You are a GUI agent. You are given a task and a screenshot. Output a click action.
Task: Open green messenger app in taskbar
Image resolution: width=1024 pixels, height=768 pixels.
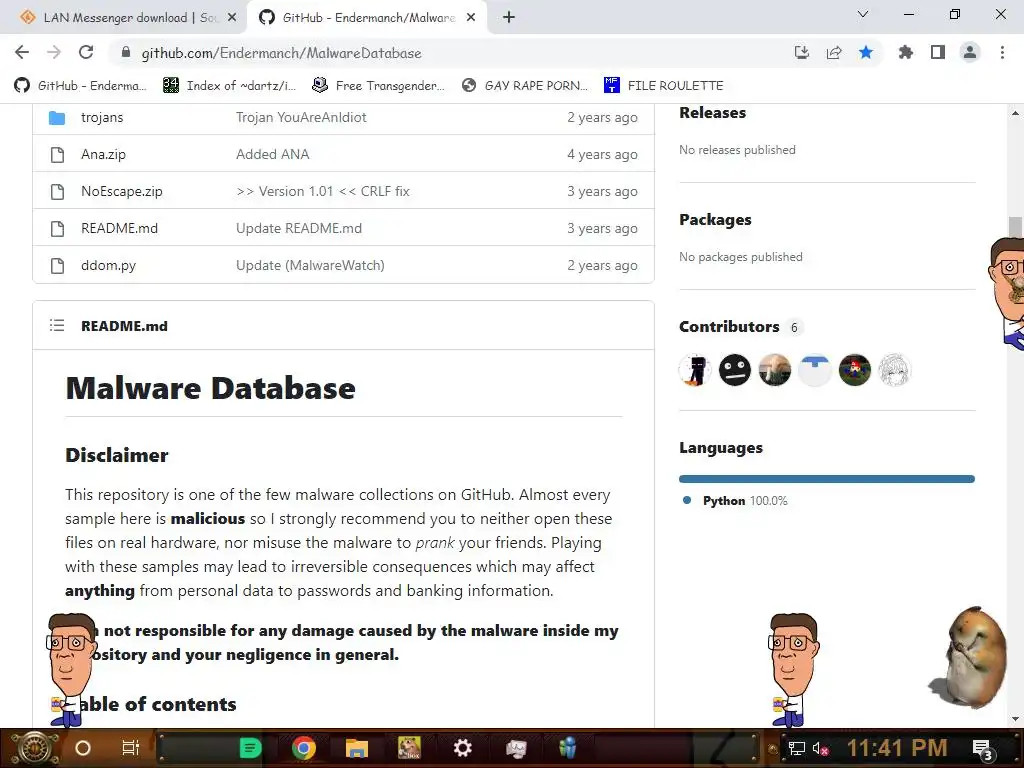pyautogui.click(x=250, y=748)
